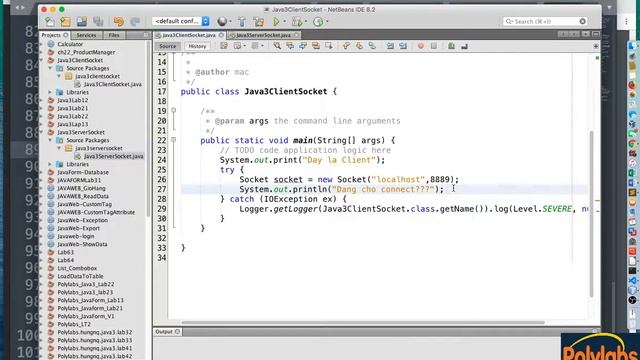640x360 pixels.
Task: Select Java3ClientSocket.java in project tree
Action: coord(113,84)
